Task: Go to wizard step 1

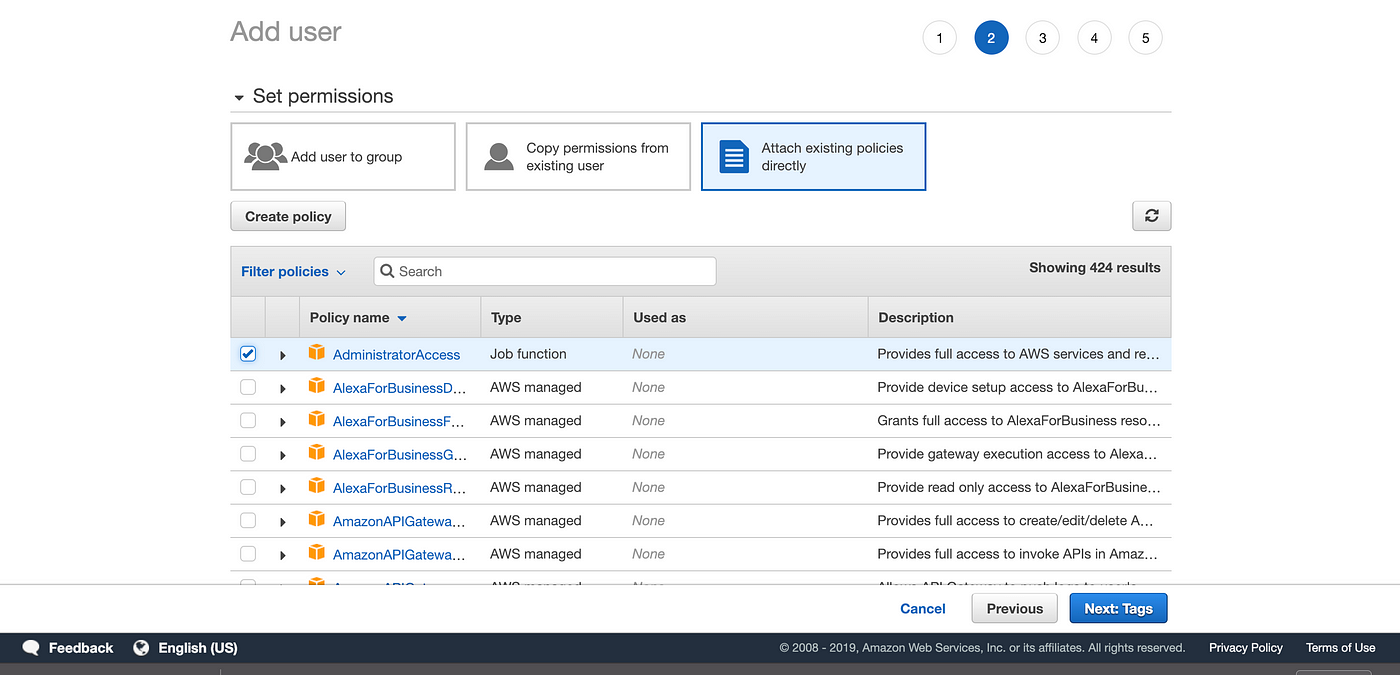Action: click(939, 38)
